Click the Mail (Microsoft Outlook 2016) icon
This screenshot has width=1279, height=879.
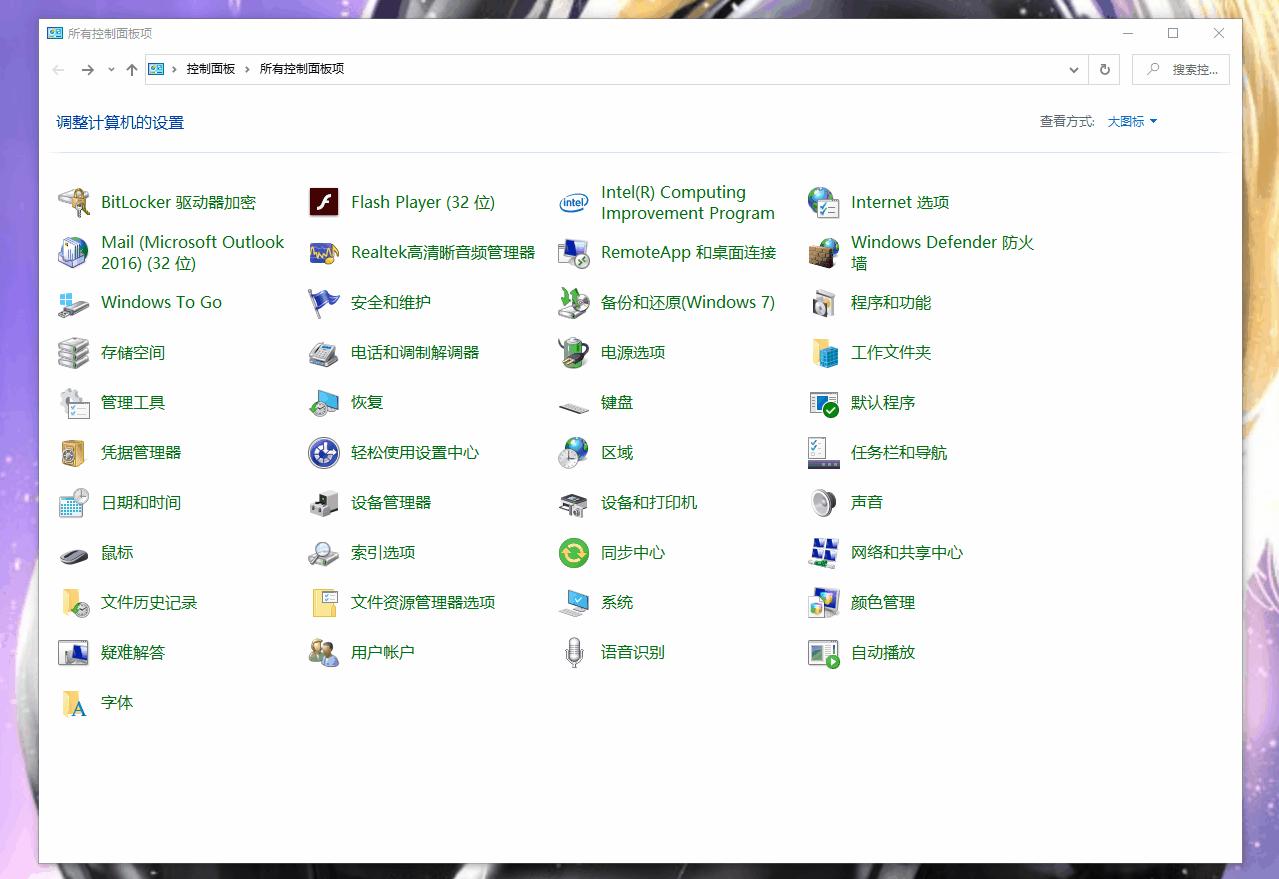74,253
